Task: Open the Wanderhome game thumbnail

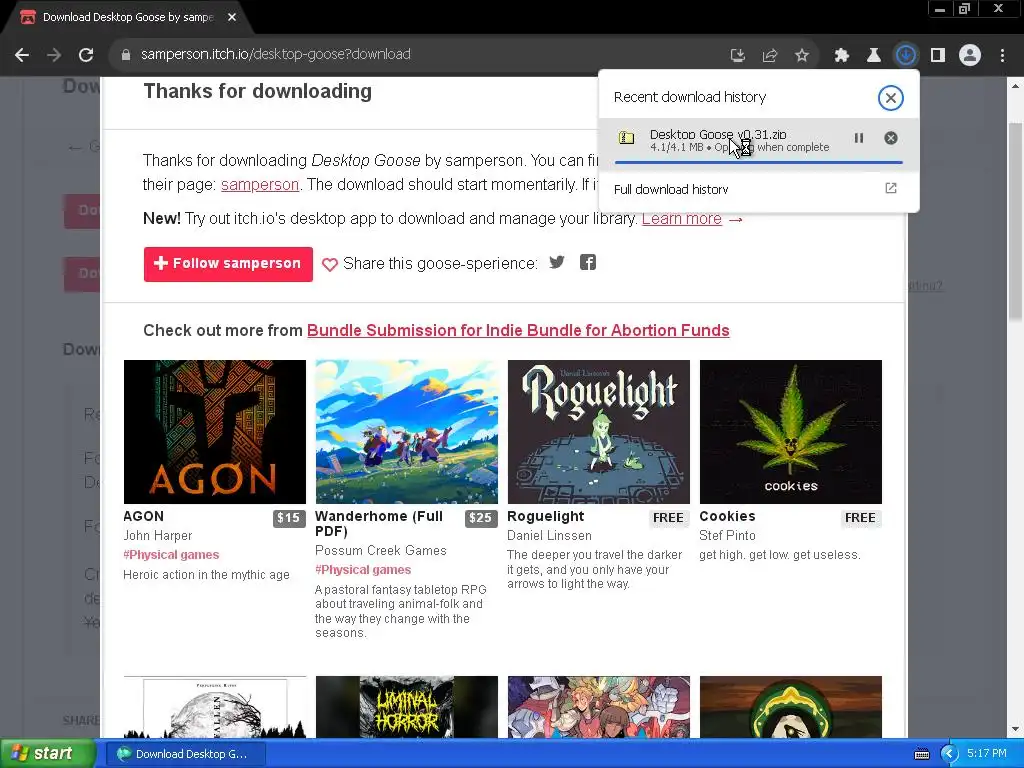Action: (406, 432)
